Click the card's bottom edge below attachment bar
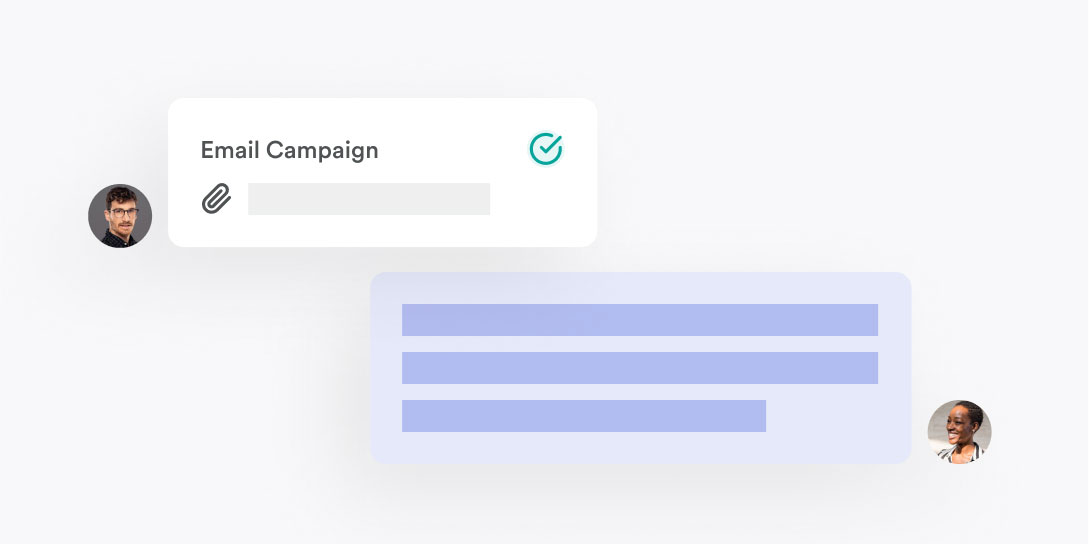The width and height of the screenshot is (1089, 544). tap(369, 232)
